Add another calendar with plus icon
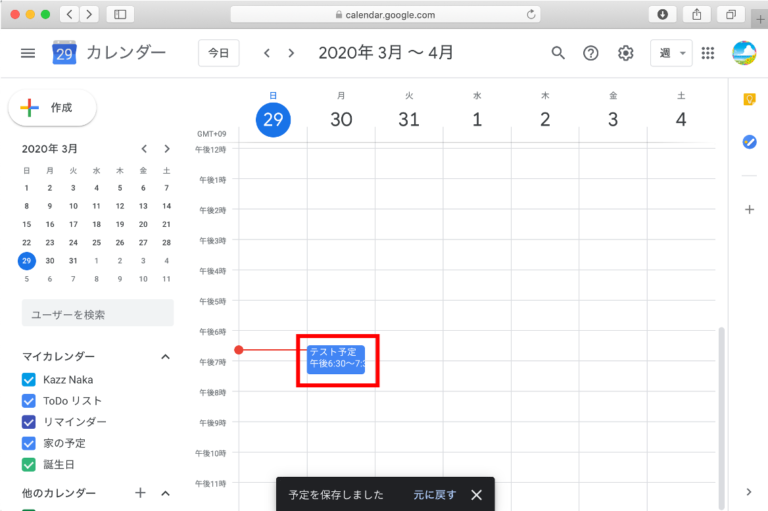 click(140, 493)
